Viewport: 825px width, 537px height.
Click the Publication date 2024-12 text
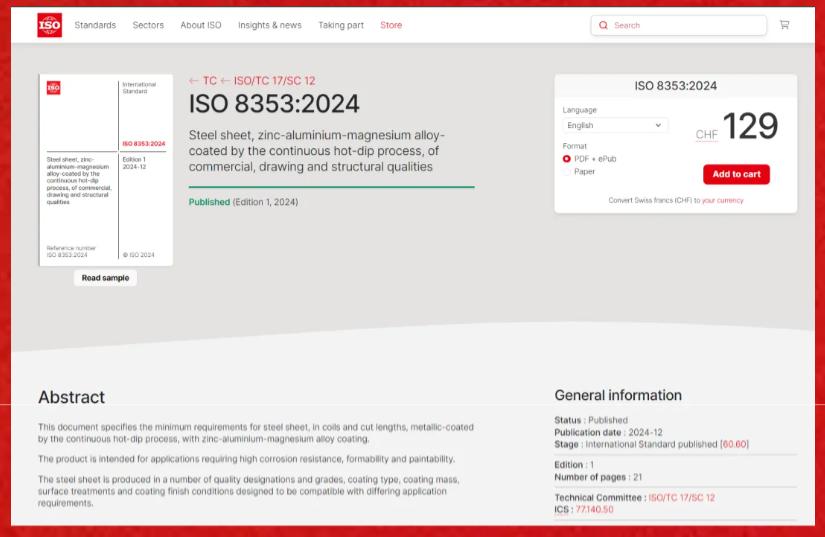click(608, 432)
